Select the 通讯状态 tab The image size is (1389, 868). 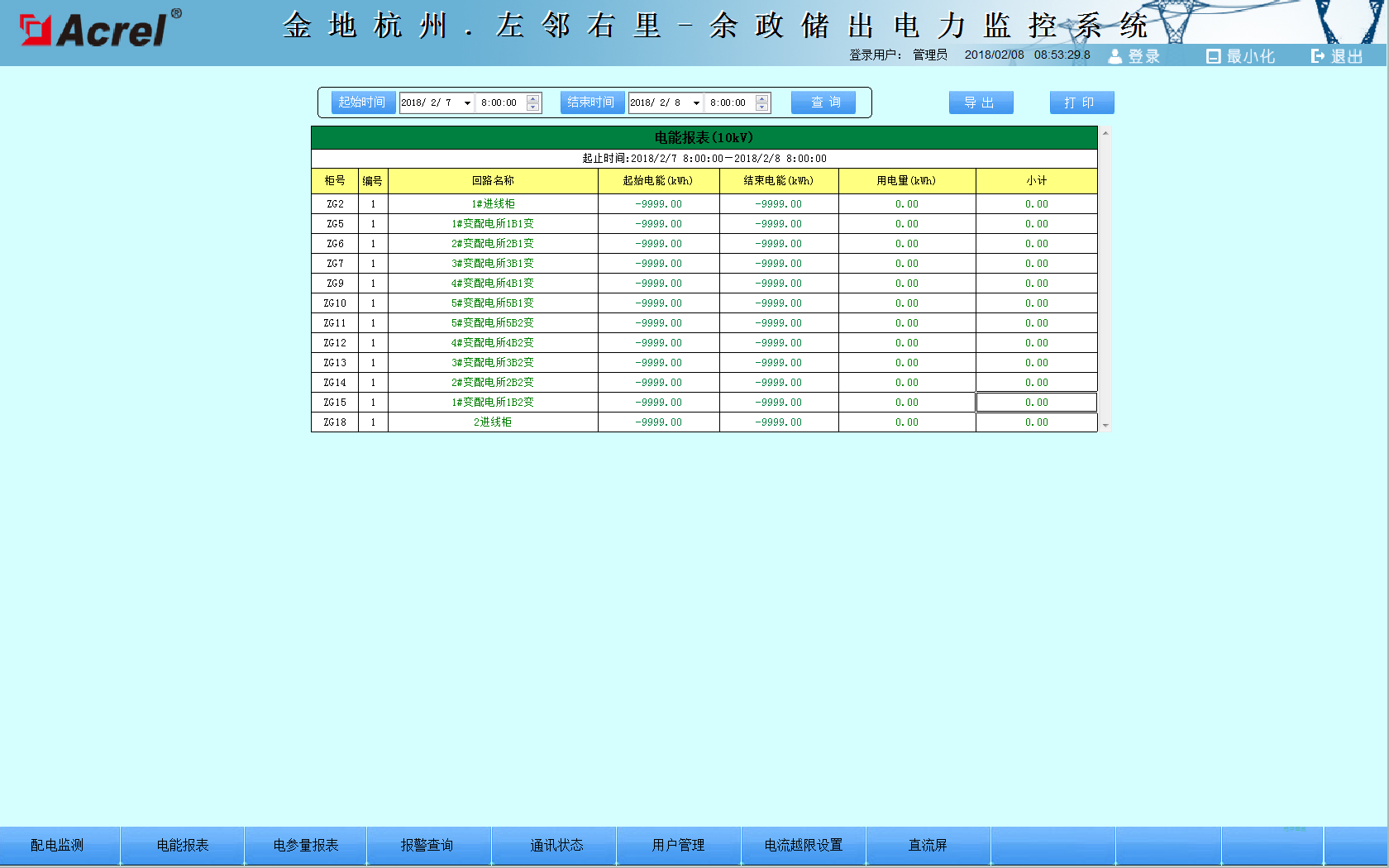coord(556,845)
